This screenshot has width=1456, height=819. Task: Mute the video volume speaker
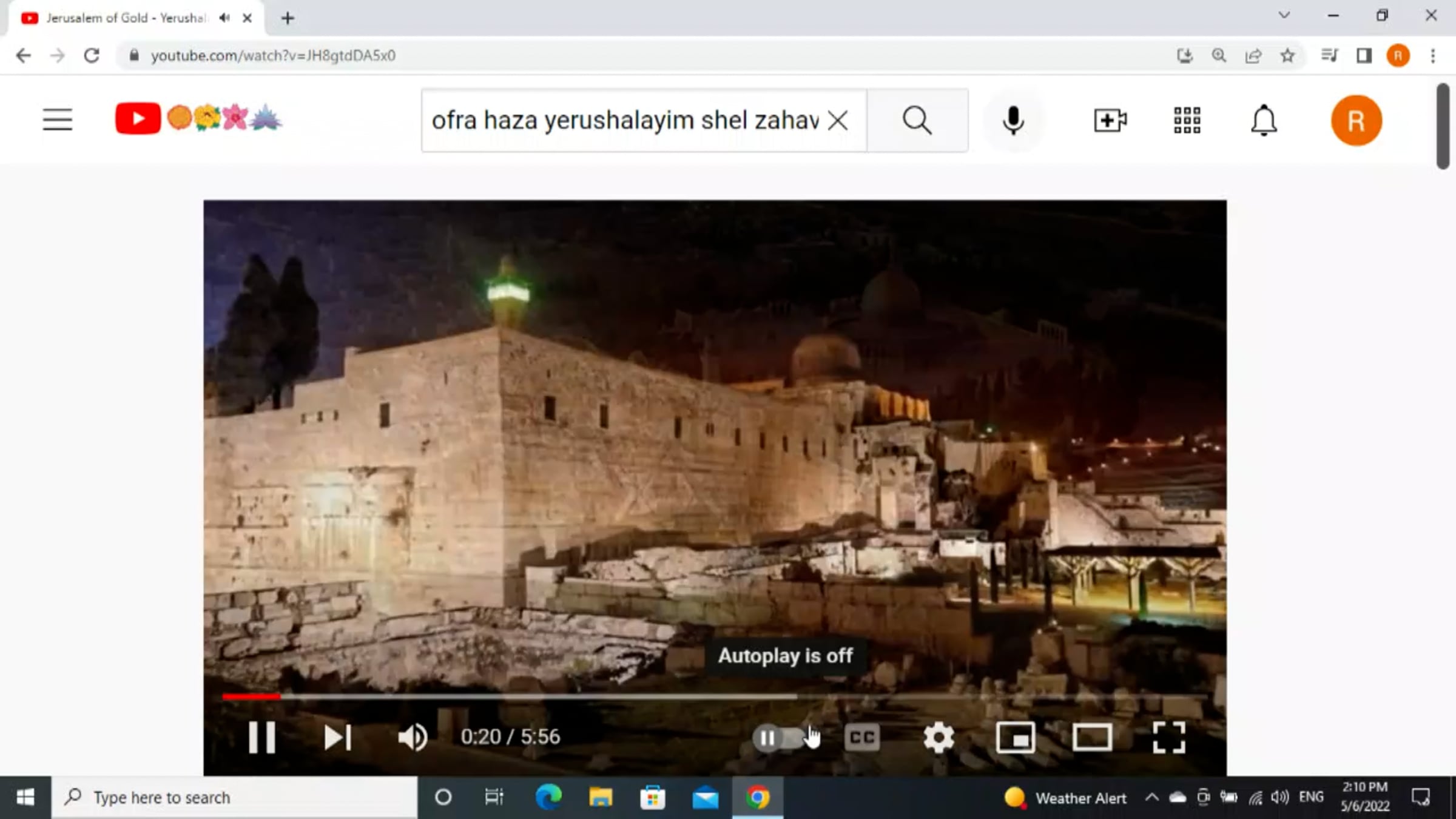point(413,737)
